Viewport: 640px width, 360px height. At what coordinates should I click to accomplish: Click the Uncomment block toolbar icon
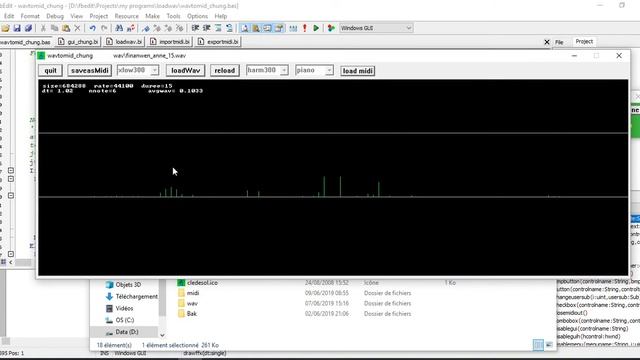[229, 28]
